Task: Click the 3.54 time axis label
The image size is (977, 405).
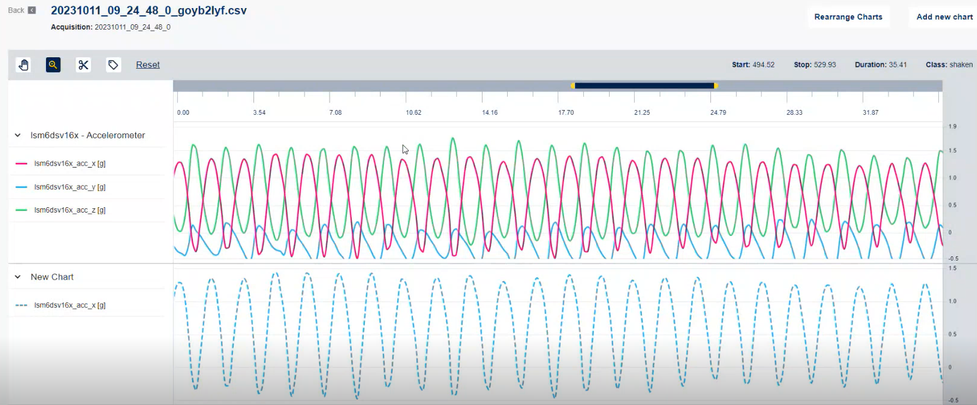Action: (x=259, y=113)
